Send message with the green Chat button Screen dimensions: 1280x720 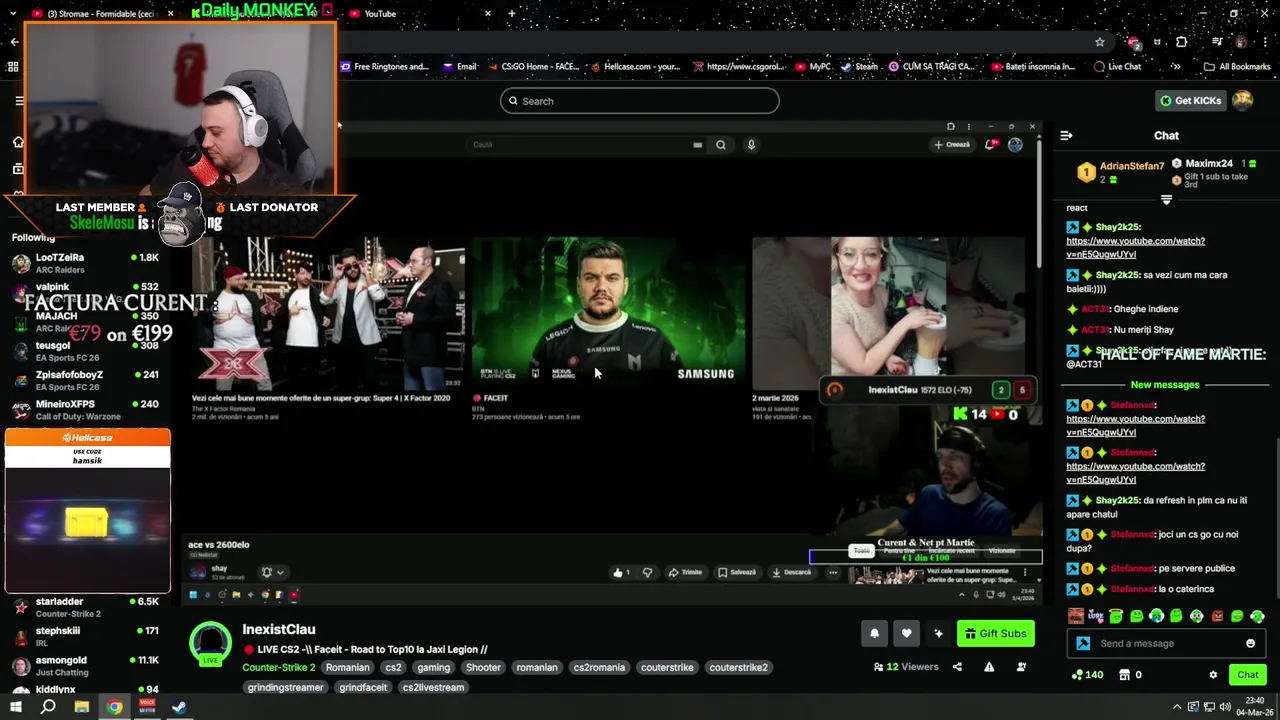1247,675
